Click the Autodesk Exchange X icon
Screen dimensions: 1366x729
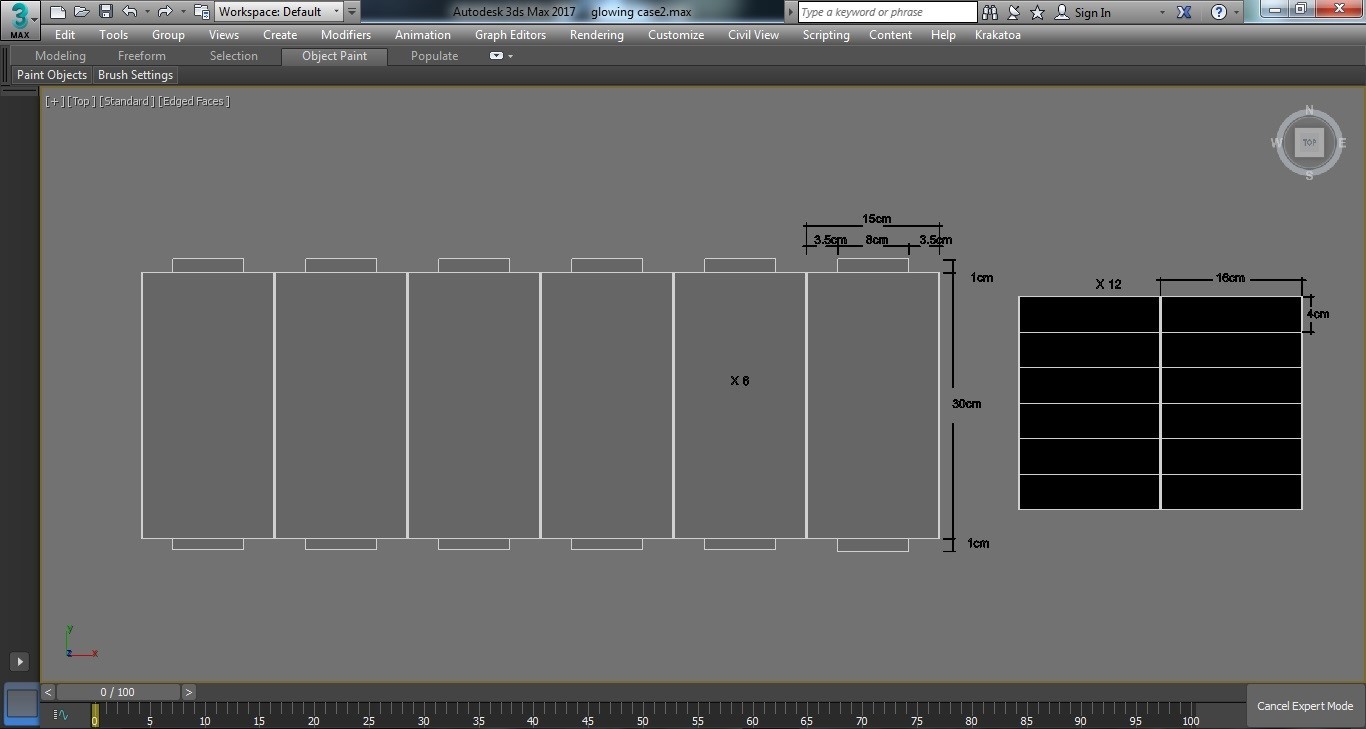point(1184,12)
